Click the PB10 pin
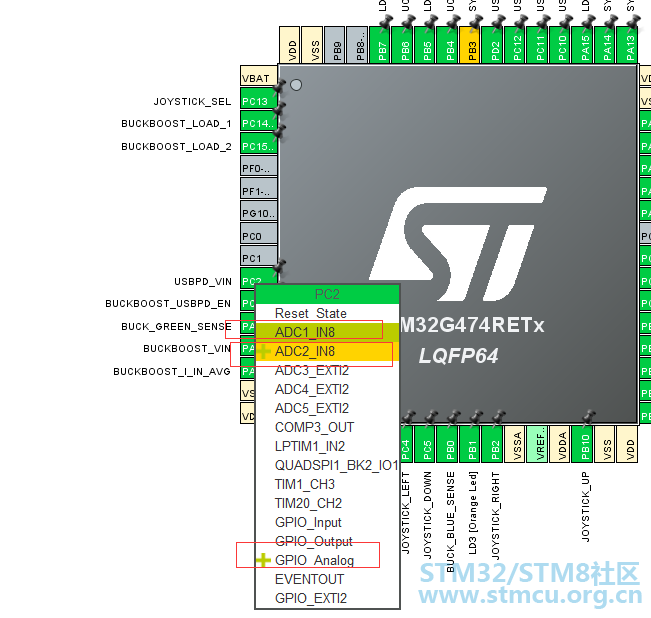The width and height of the screenshot is (651, 618). pos(582,444)
